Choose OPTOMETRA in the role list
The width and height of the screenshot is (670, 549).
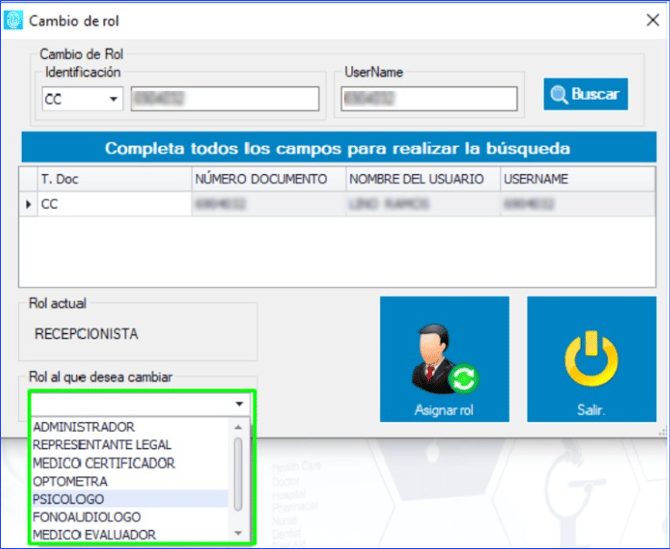pos(71,481)
